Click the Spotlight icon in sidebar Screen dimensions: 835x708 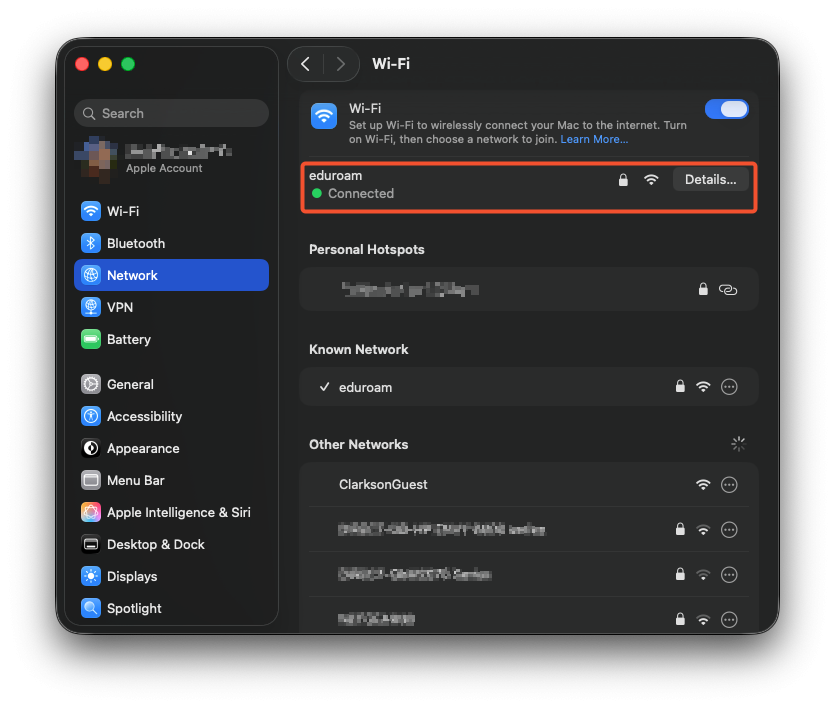tap(91, 608)
